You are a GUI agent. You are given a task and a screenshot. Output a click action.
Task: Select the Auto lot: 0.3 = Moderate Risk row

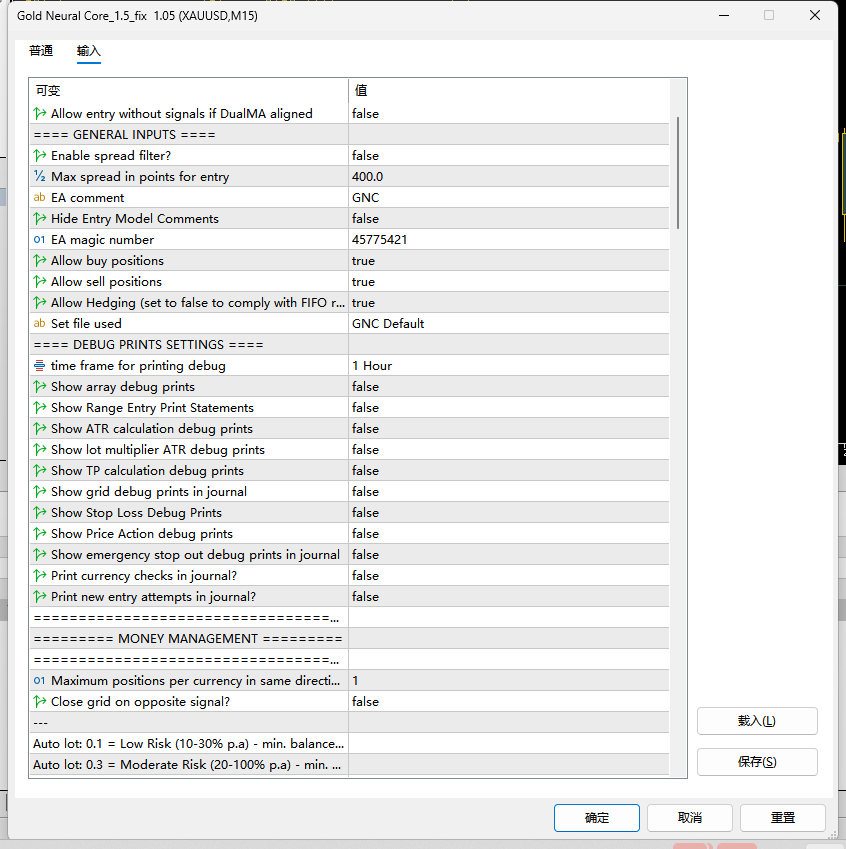(x=350, y=765)
